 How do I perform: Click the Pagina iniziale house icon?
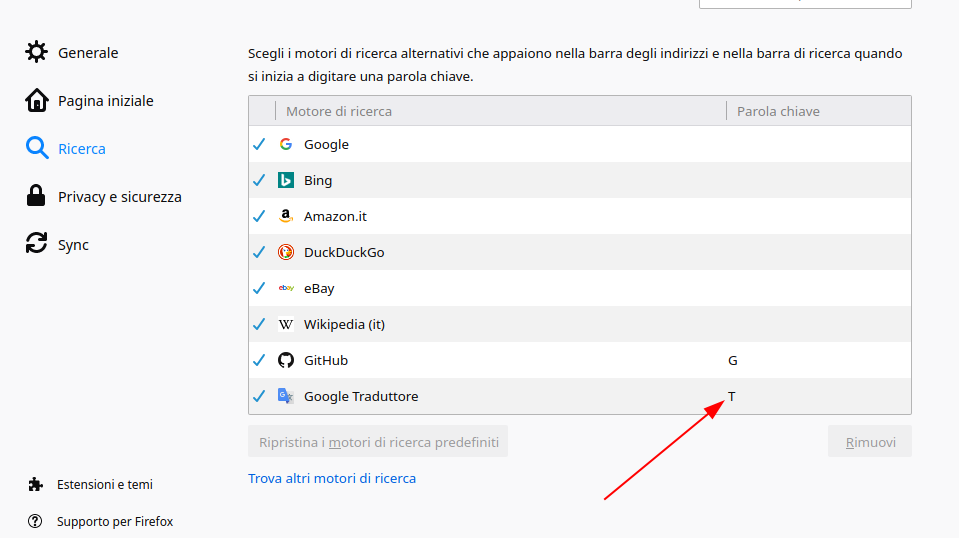point(37,100)
